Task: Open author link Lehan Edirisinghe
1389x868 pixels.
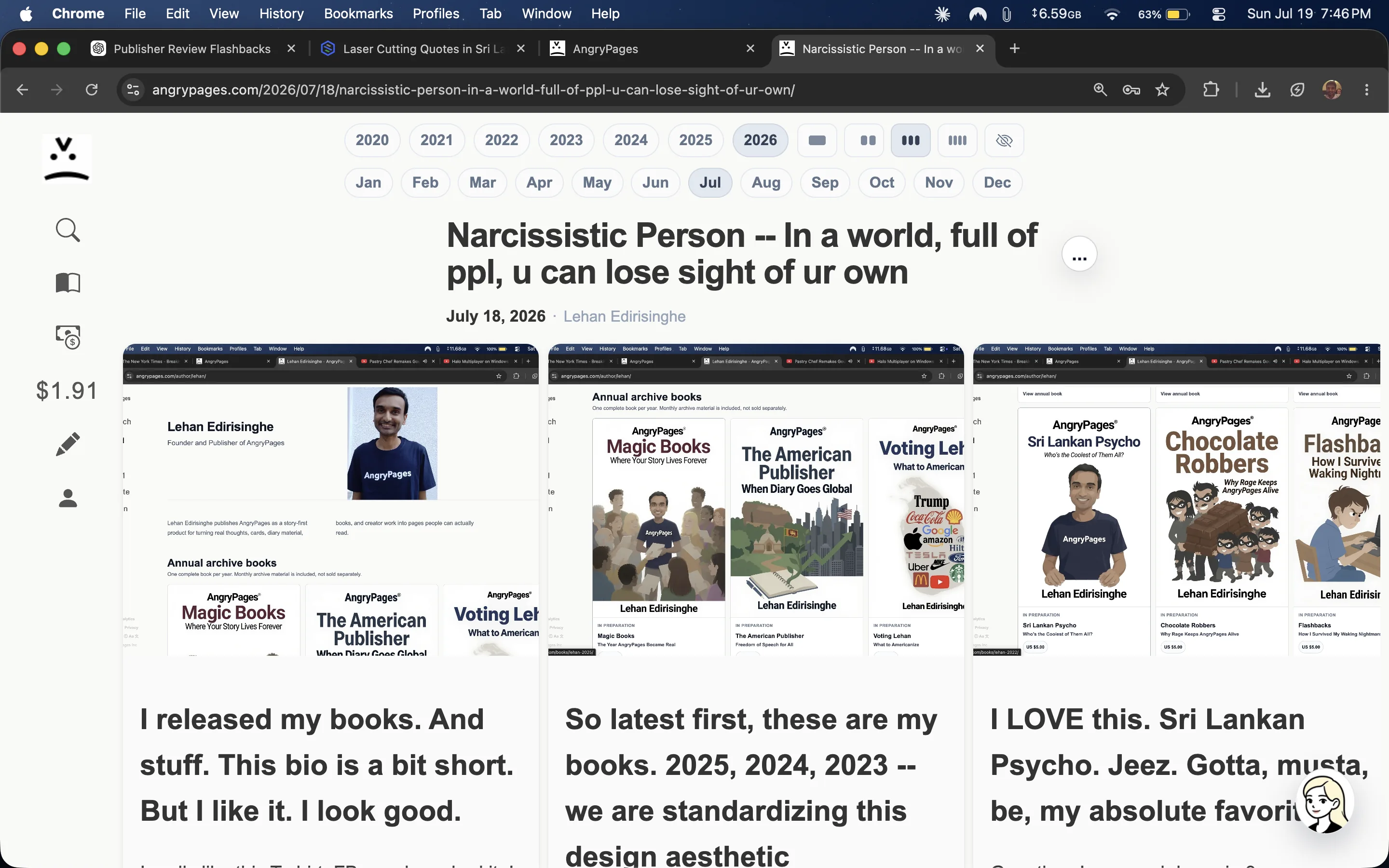Action: (x=624, y=316)
